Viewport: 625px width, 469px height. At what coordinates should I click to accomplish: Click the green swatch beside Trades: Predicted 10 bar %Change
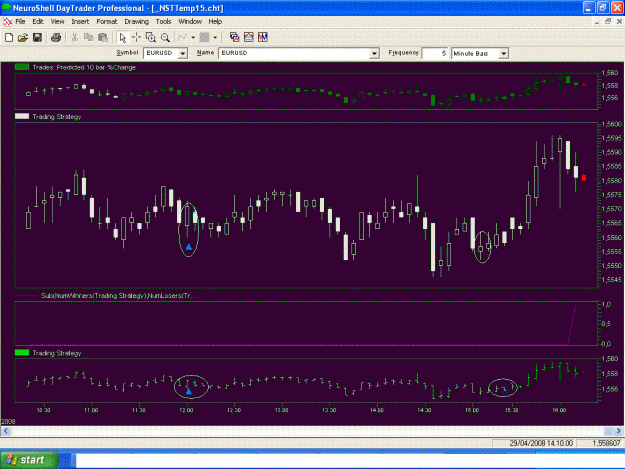click(x=22, y=67)
